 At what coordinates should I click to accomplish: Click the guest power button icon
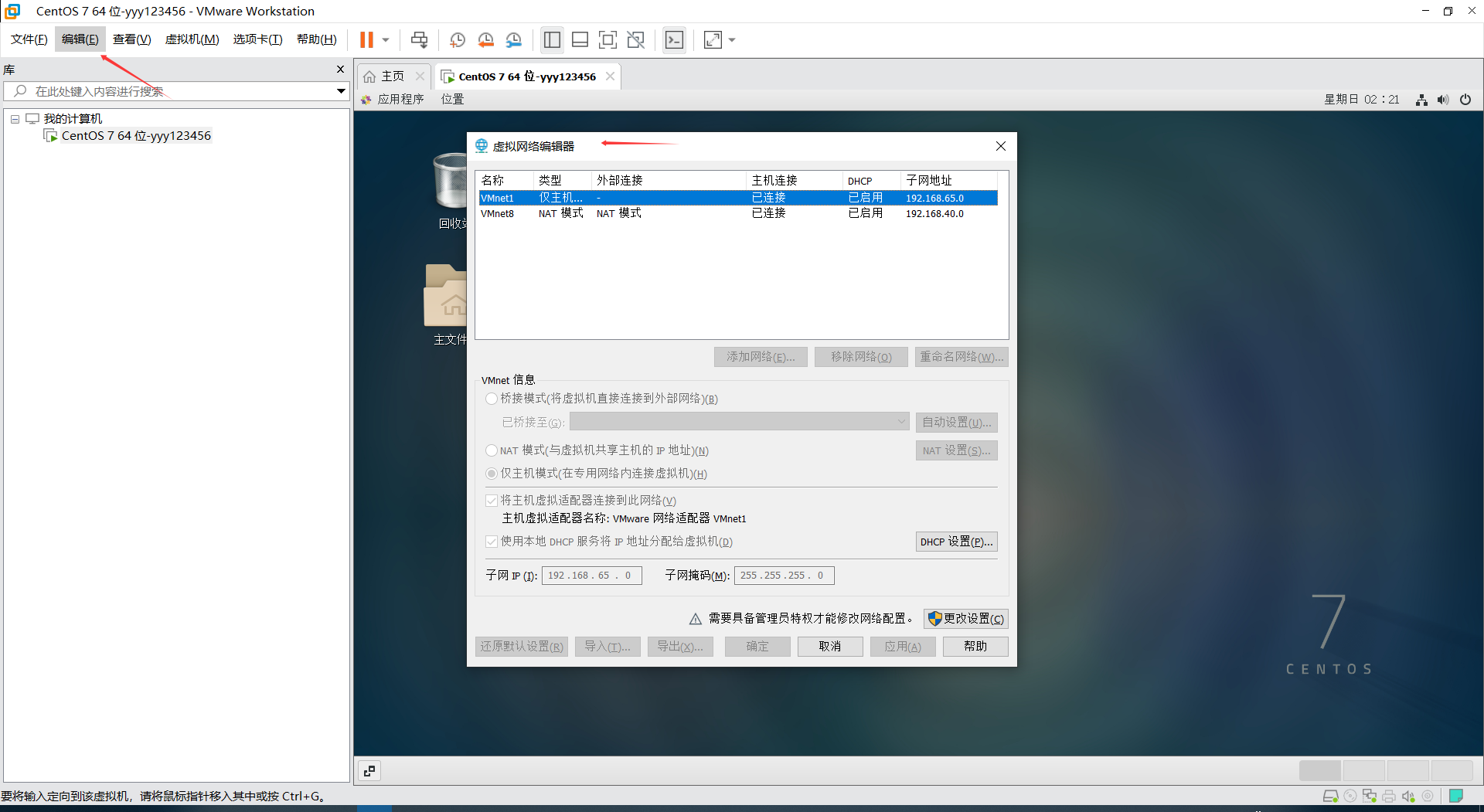tap(1465, 100)
